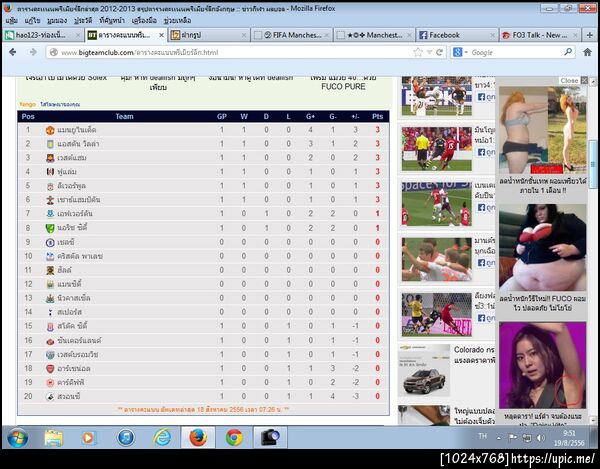Screen dimensions: 600x469
Task: Open the search engine selector dropdown
Action: coord(460,52)
